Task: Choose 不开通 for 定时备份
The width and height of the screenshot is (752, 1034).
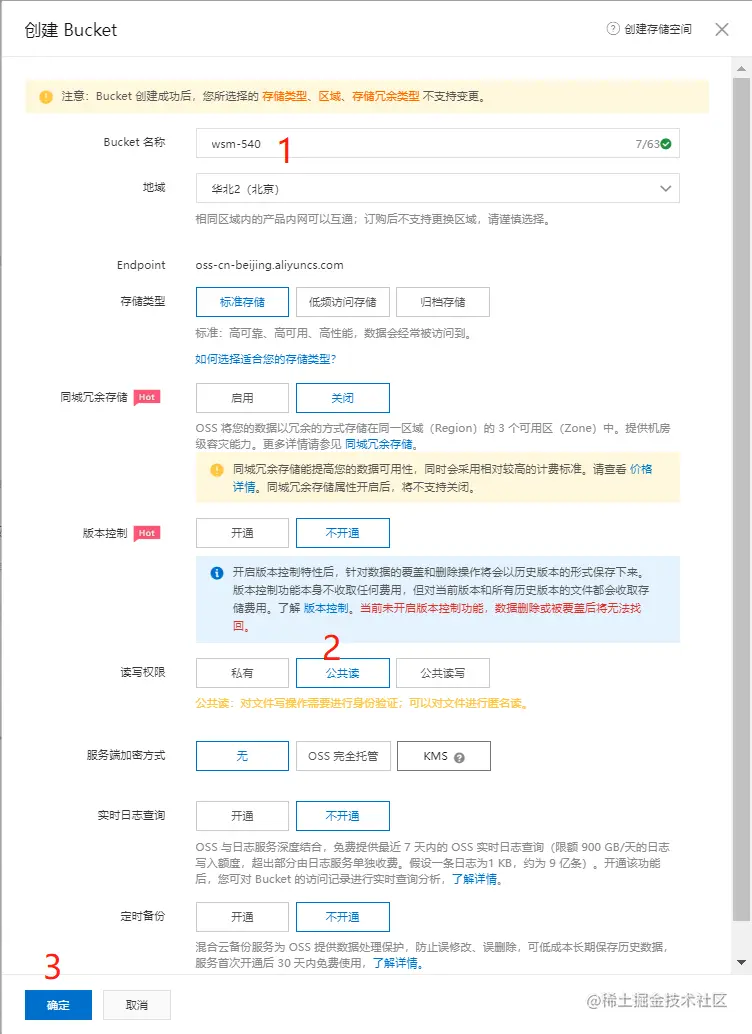Action: point(343,917)
